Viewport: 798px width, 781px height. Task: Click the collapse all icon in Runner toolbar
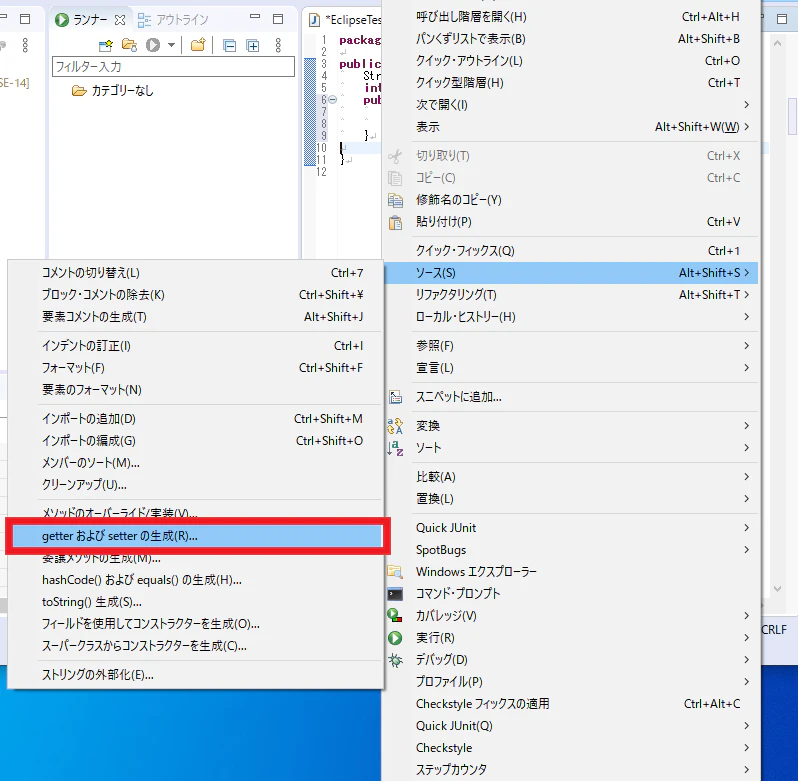pyautogui.click(x=230, y=46)
